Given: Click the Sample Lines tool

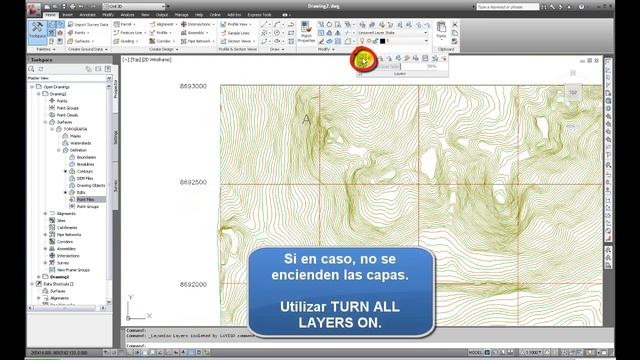Looking at the screenshot, I should (x=235, y=33).
